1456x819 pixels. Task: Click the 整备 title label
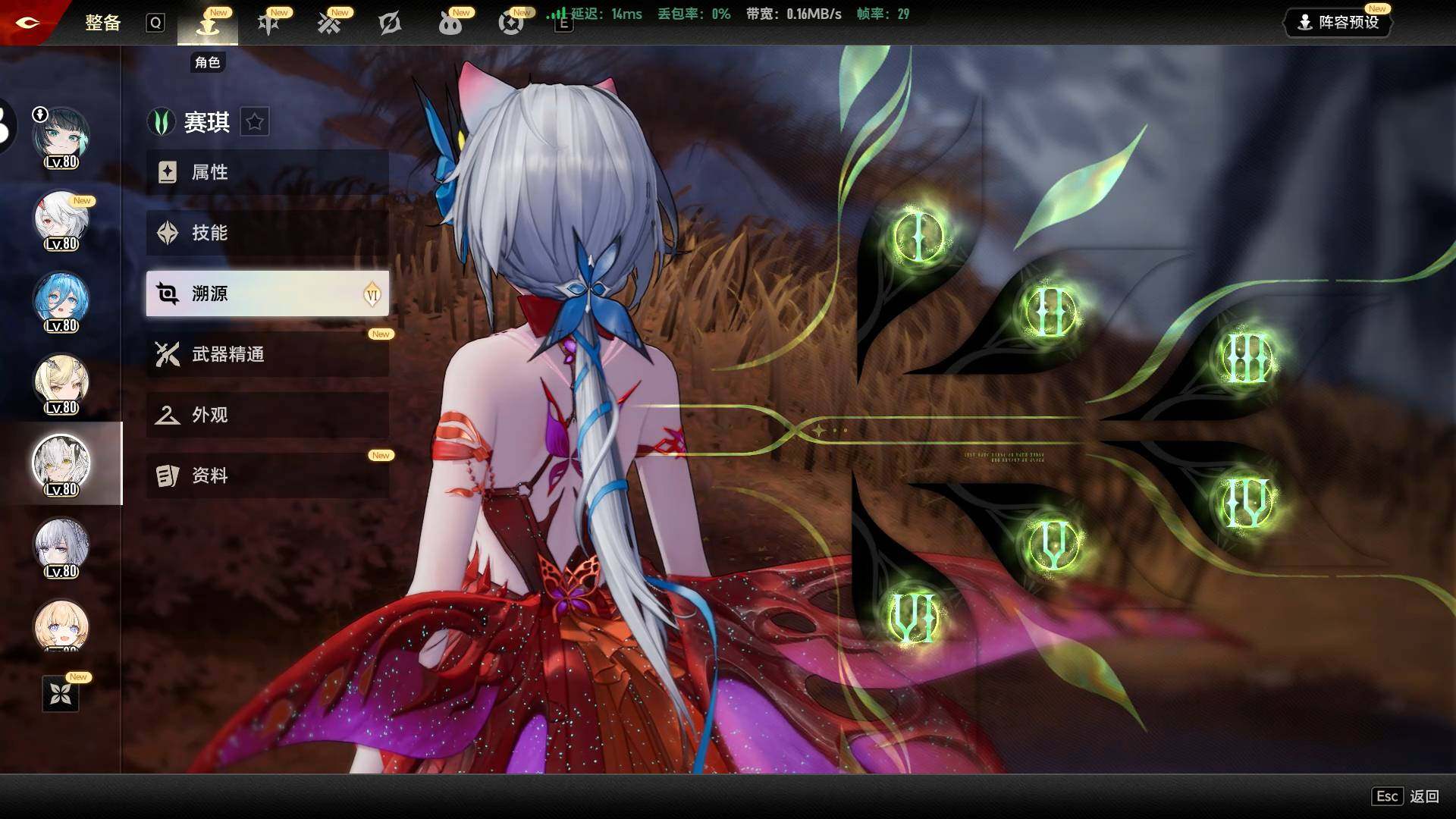click(103, 23)
